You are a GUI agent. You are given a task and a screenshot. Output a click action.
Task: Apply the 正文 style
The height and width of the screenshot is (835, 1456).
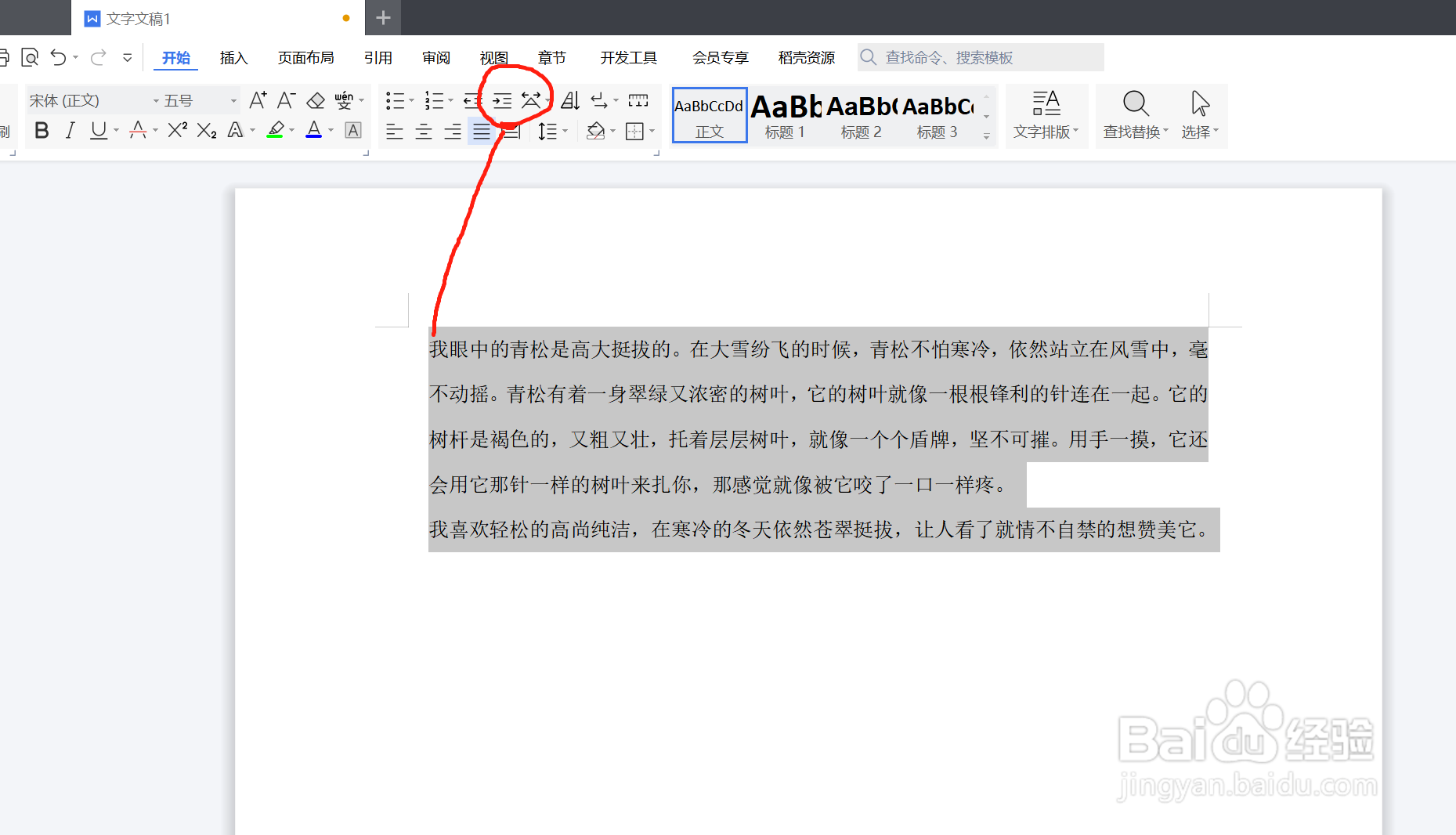(710, 115)
